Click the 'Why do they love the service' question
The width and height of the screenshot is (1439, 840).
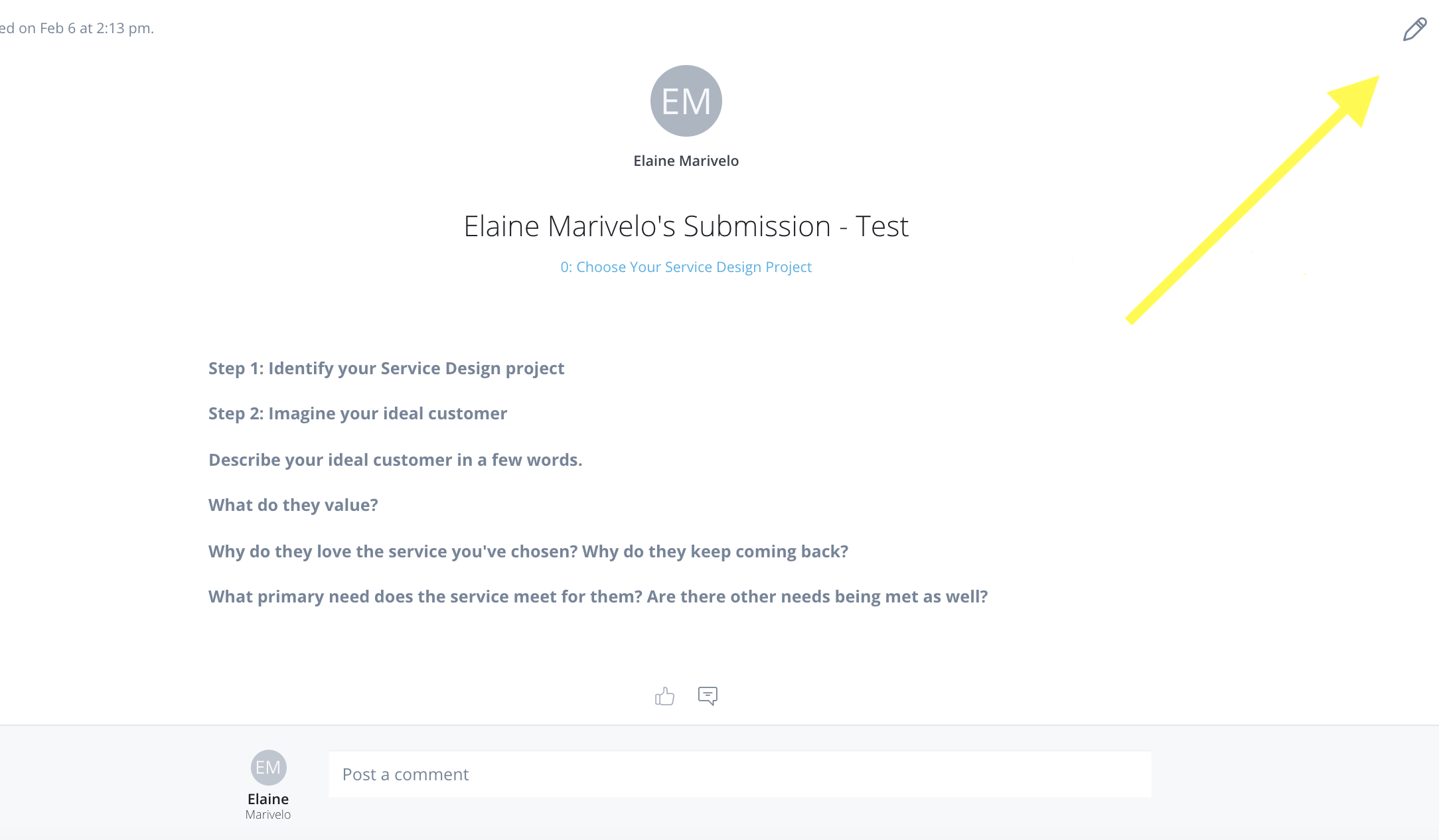point(528,551)
